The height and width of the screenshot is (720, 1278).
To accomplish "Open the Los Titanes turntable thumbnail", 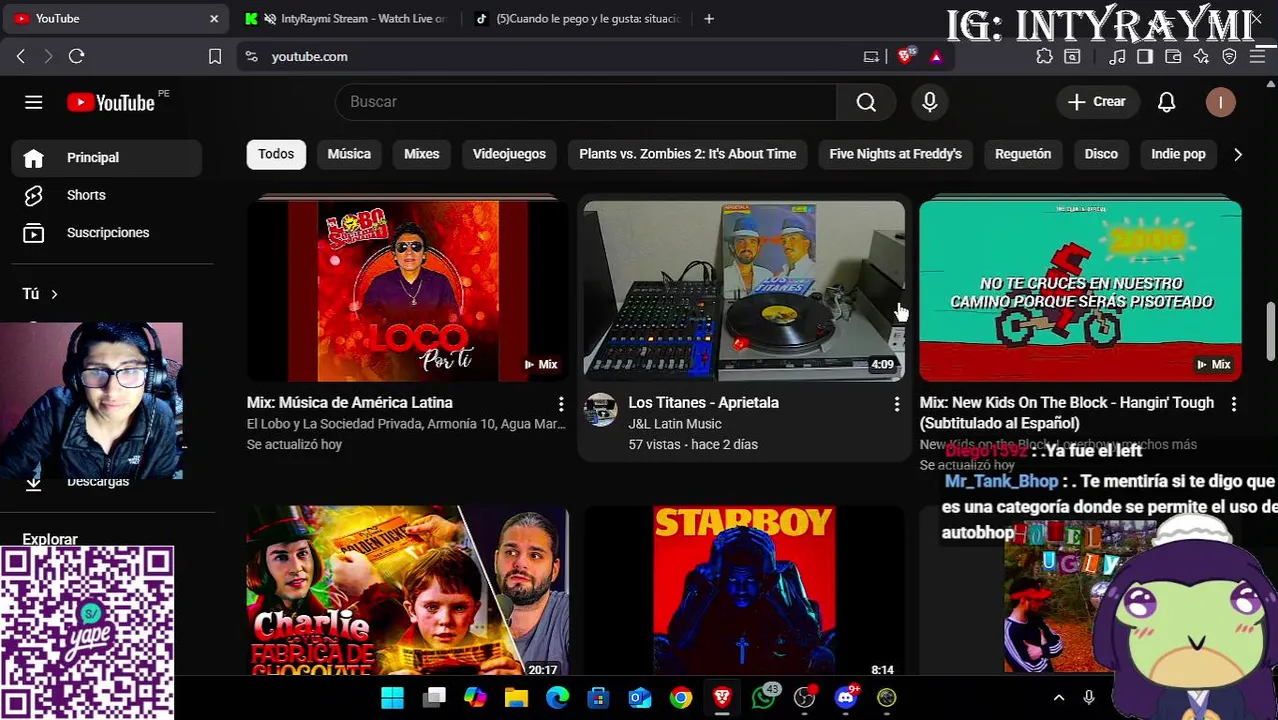I will click(x=744, y=291).
